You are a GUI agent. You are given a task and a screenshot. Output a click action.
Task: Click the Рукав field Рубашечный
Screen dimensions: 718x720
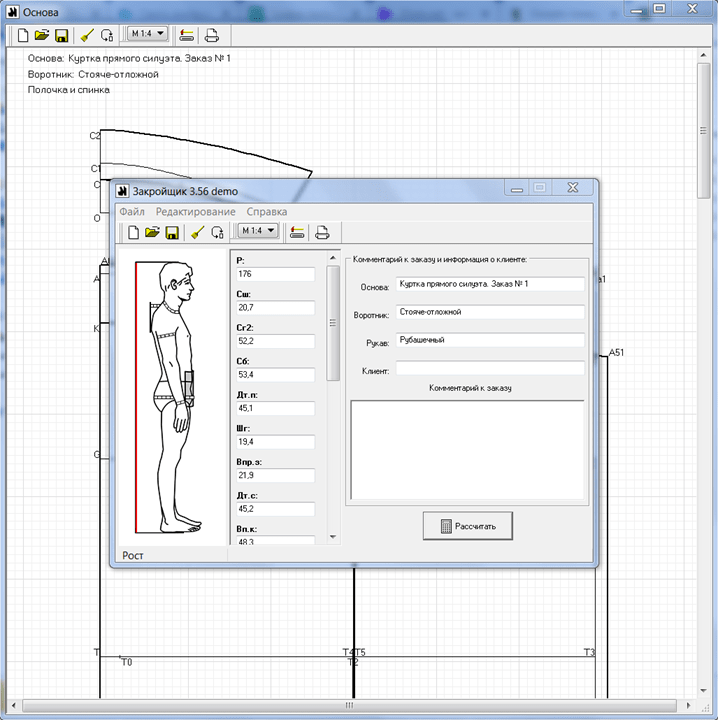click(490, 340)
